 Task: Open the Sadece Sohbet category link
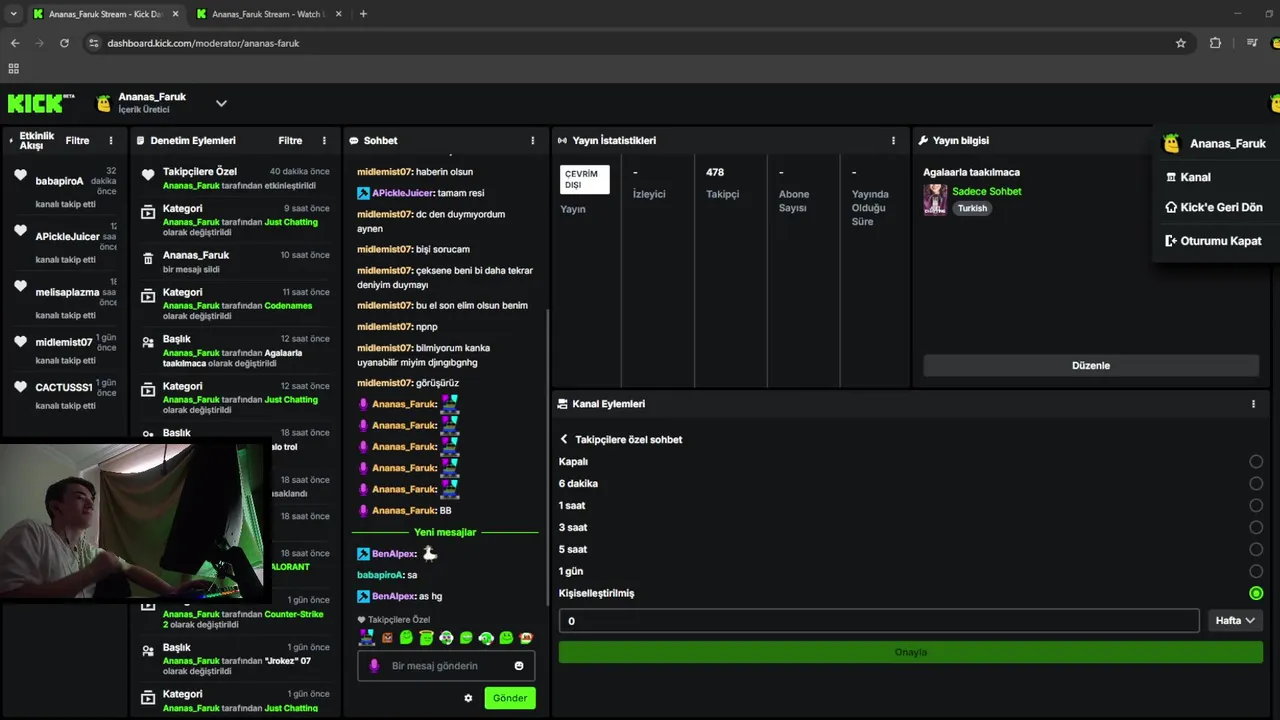(986, 191)
